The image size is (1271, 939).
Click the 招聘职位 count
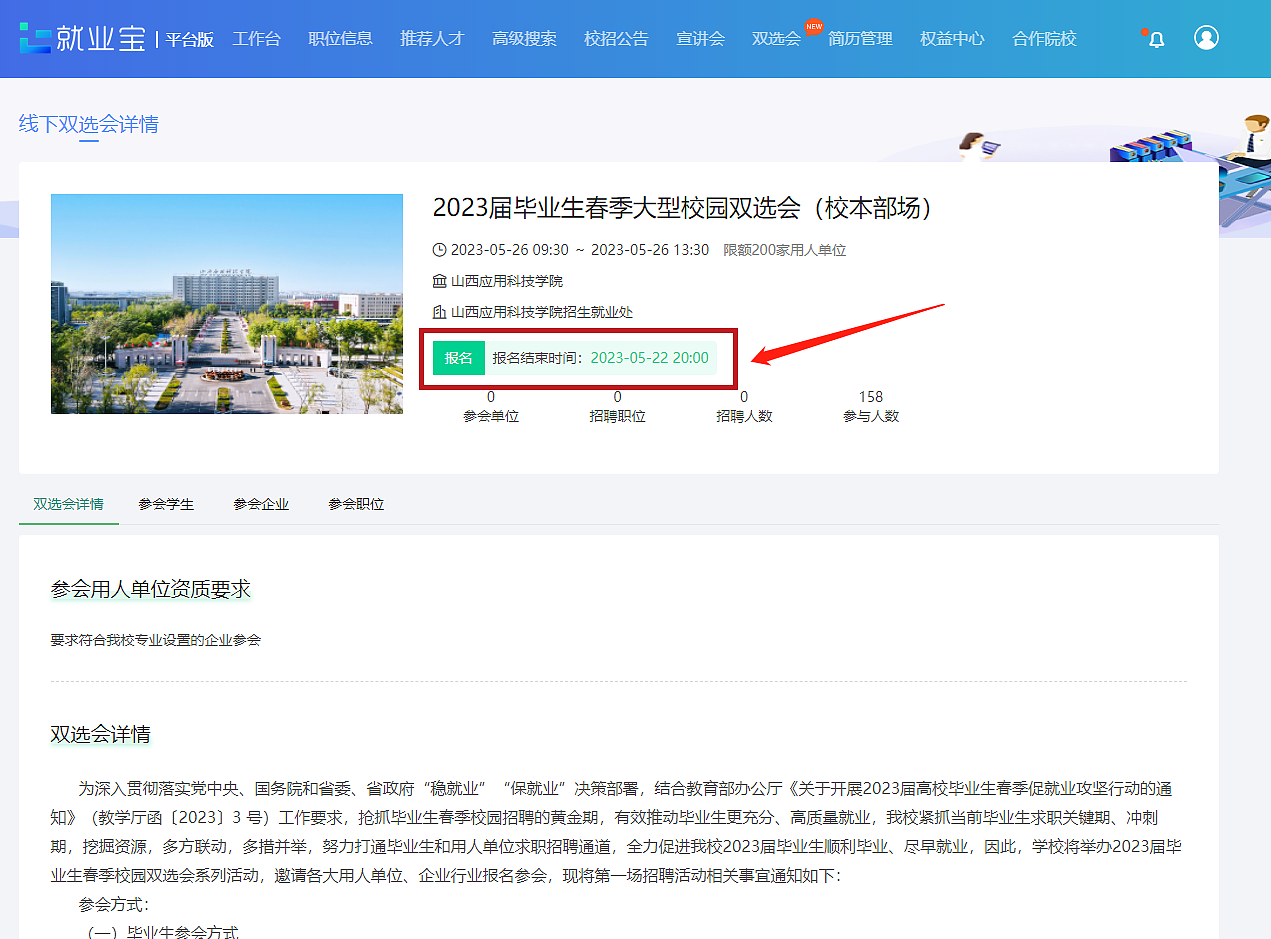(617, 407)
